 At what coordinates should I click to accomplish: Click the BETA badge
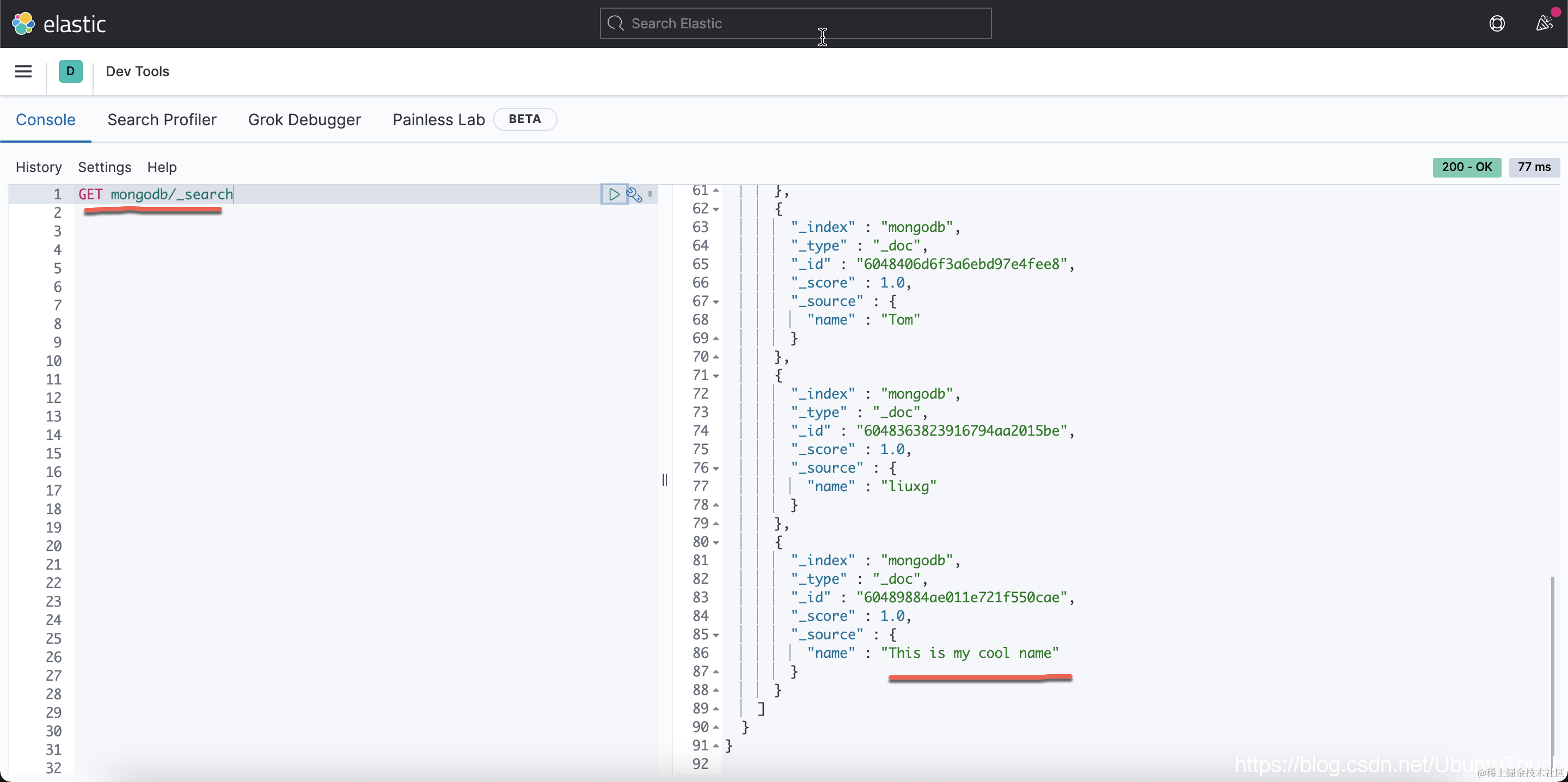coord(525,119)
